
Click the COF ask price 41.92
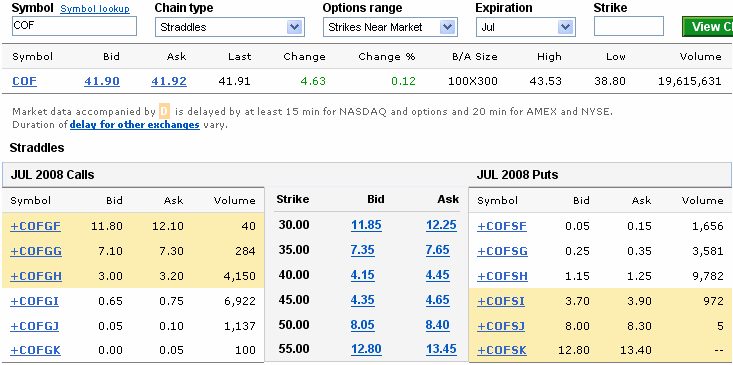point(169,81)
